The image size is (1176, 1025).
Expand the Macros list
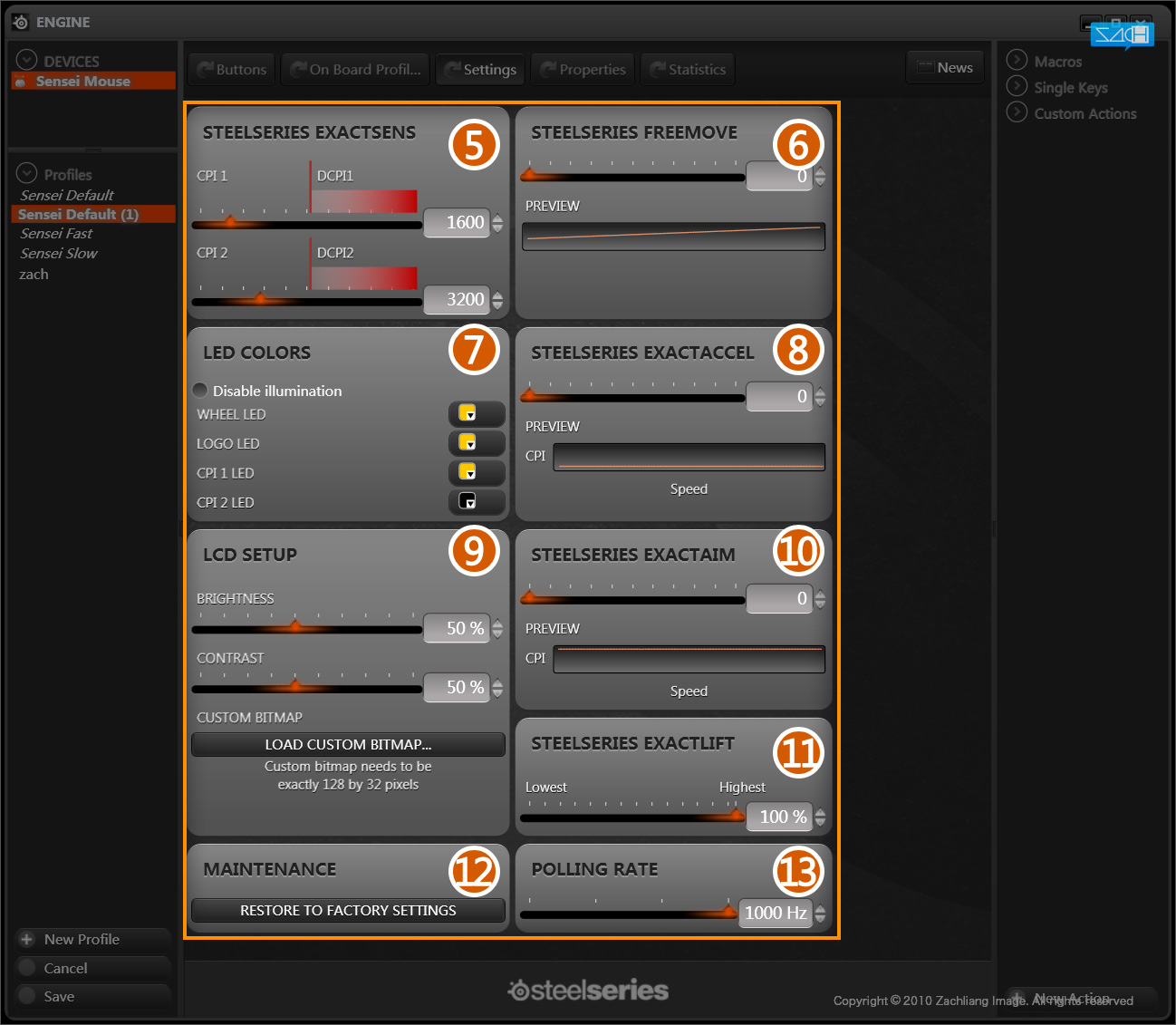(x=1017, y=60)
